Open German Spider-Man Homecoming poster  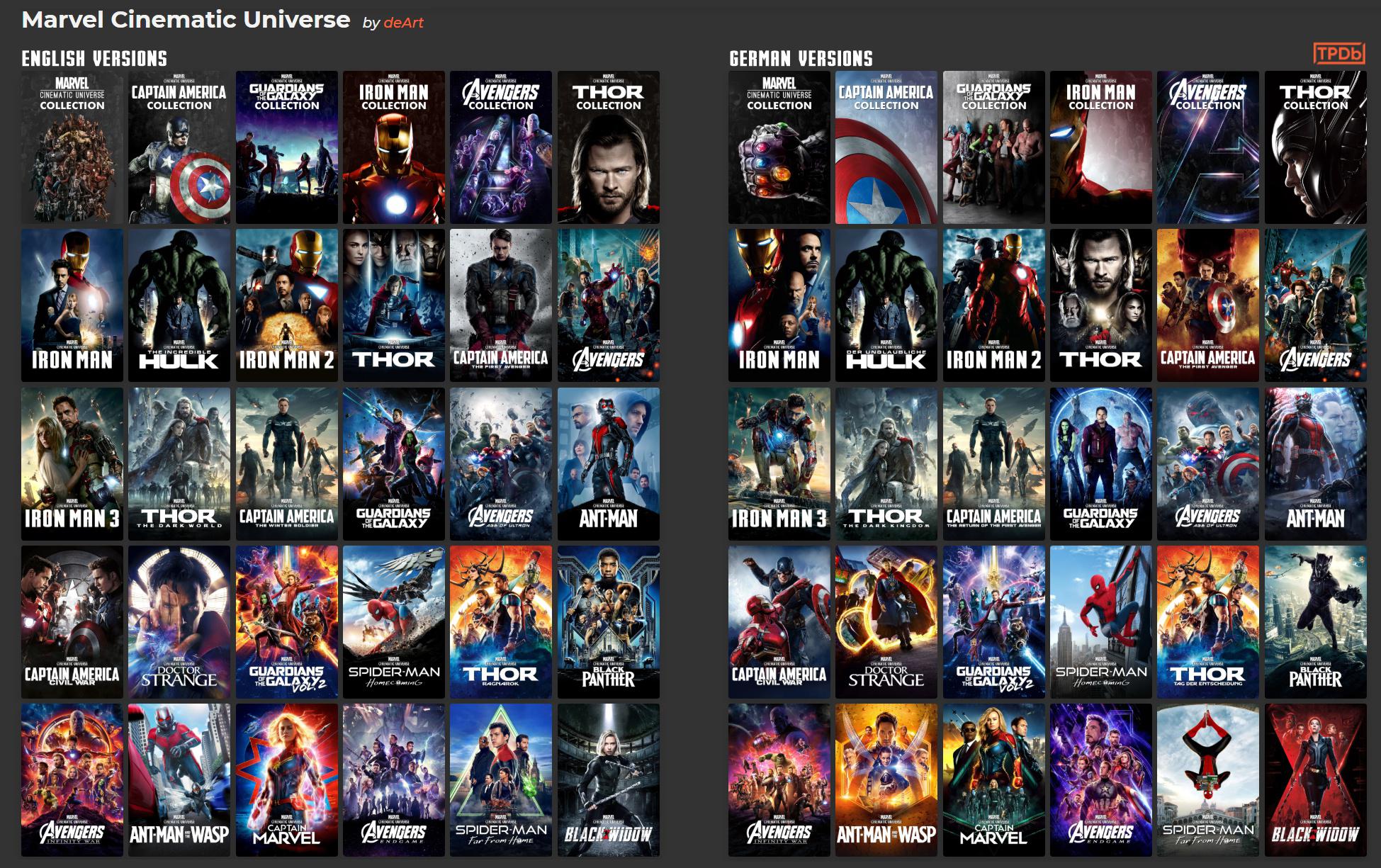[x=1101, y=622]
